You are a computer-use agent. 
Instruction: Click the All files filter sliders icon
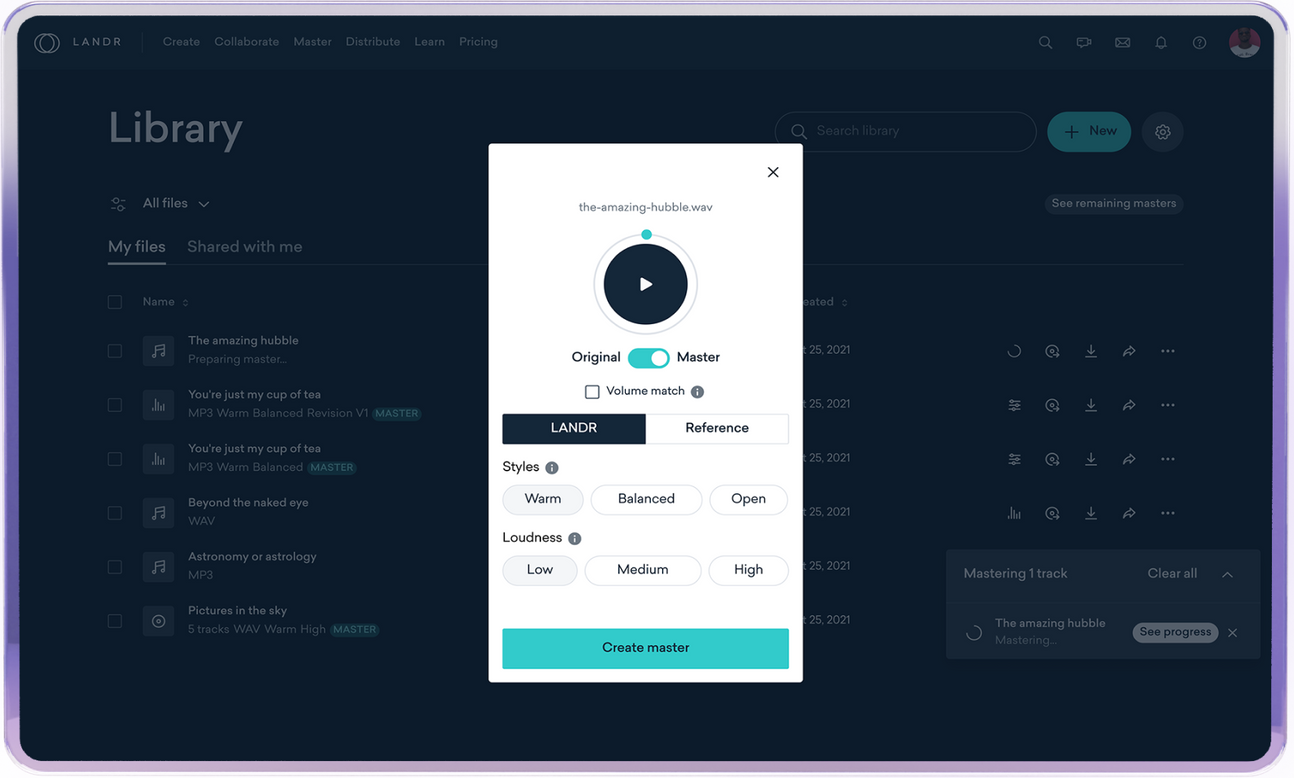click(118, 204)
